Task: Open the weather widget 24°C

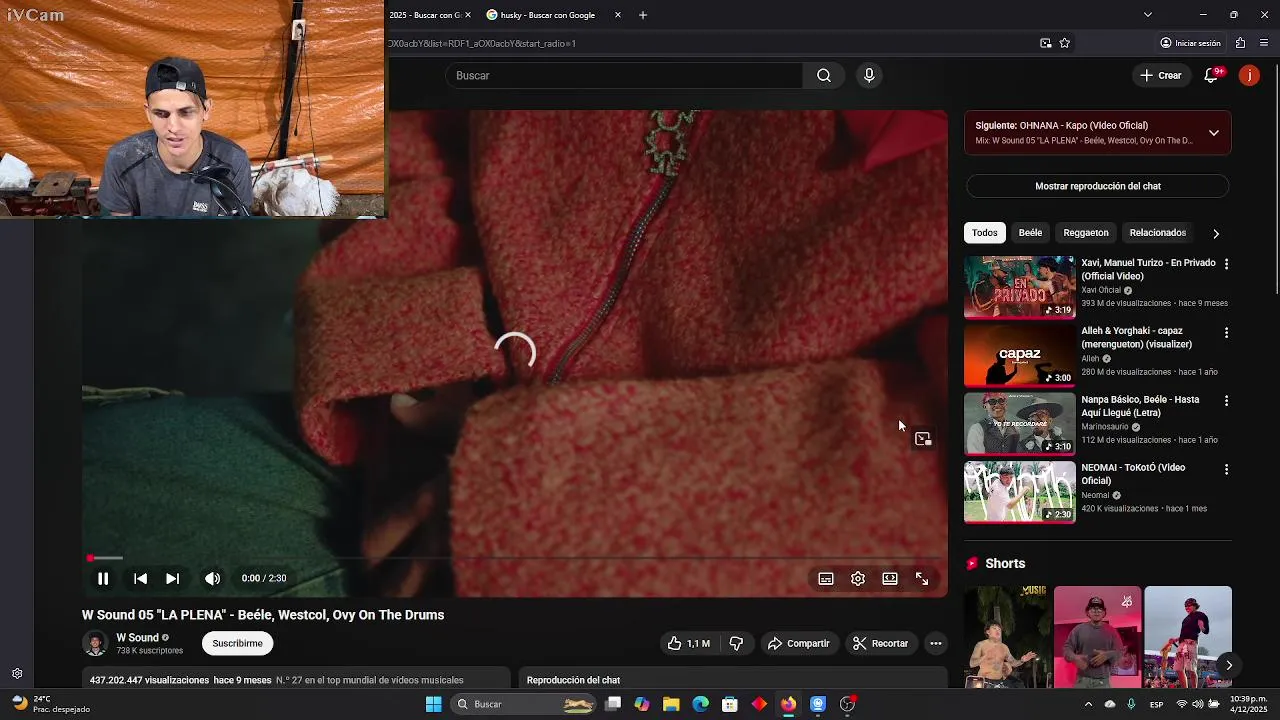Action: (50, 704)
